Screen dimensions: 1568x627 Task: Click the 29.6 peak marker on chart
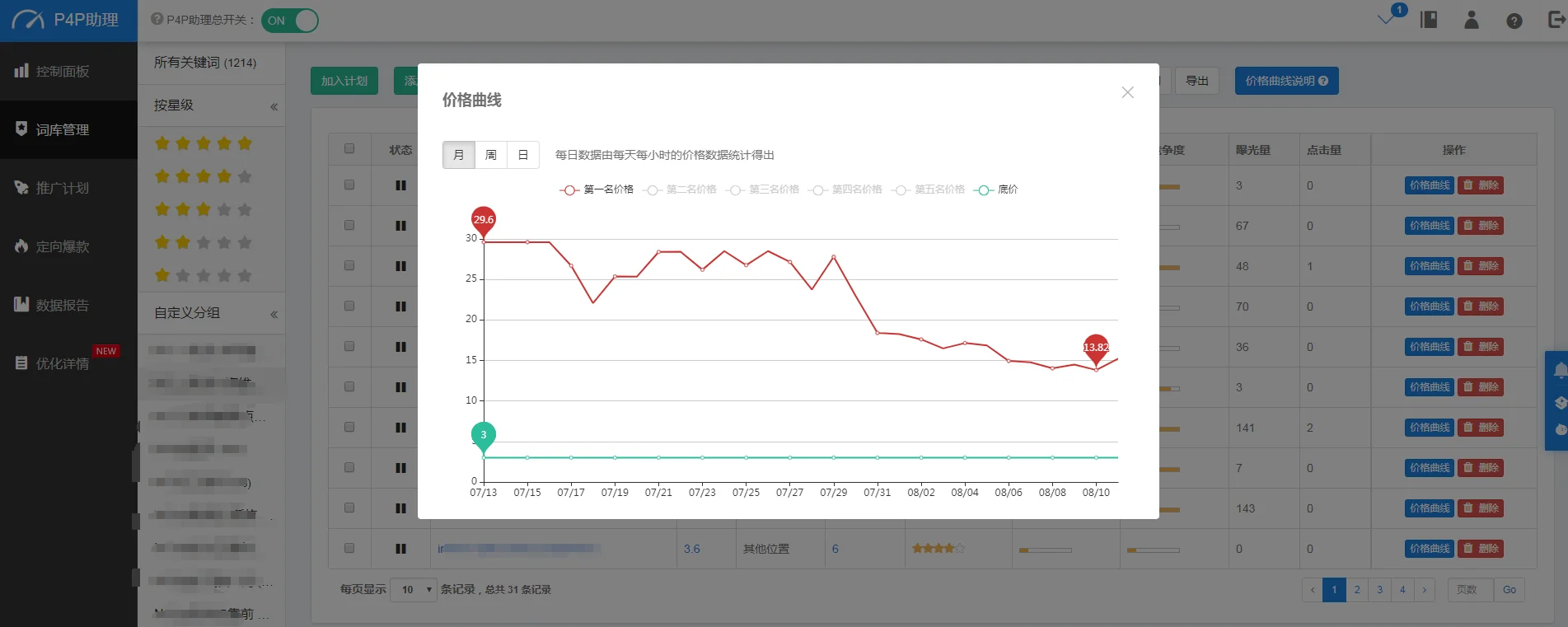coord(484,220)
